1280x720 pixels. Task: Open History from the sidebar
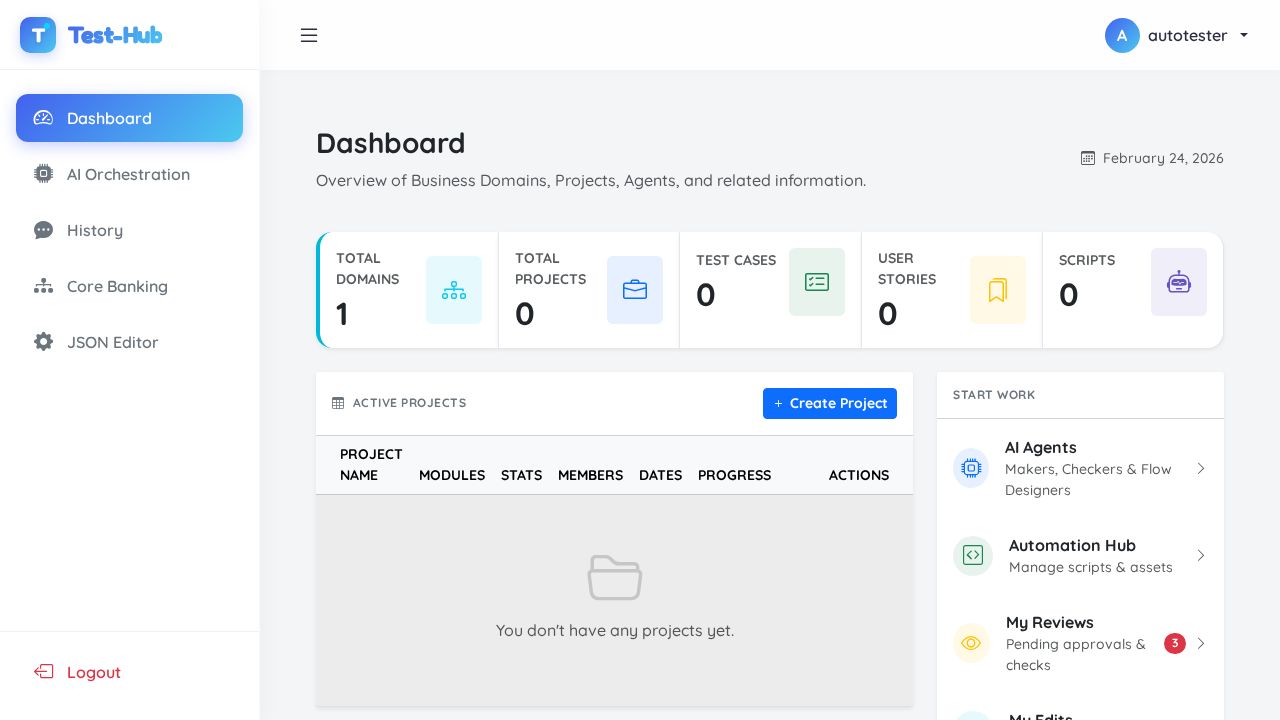[x=95, y=230]
